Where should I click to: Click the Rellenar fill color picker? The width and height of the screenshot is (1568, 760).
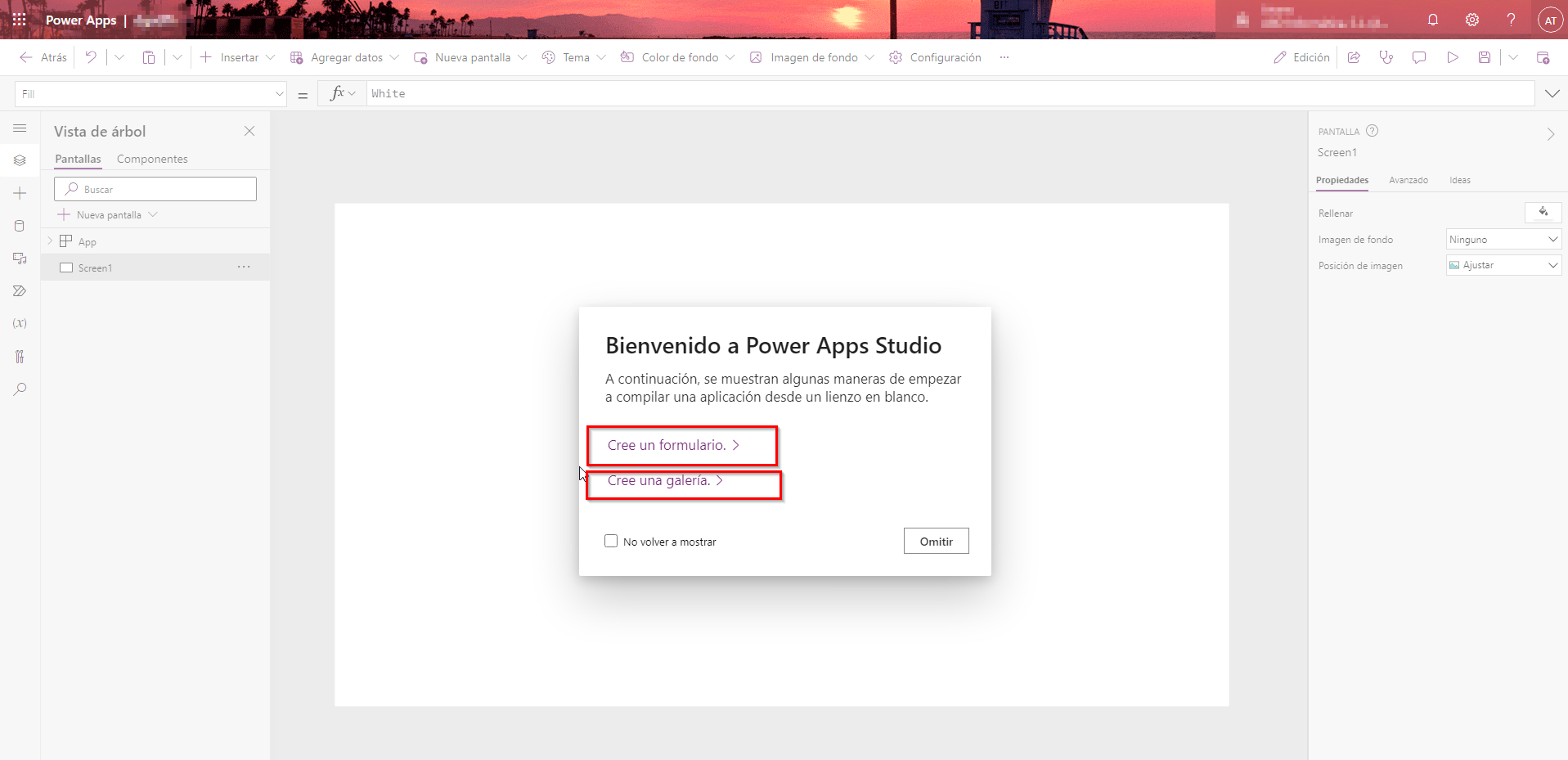1543,213
